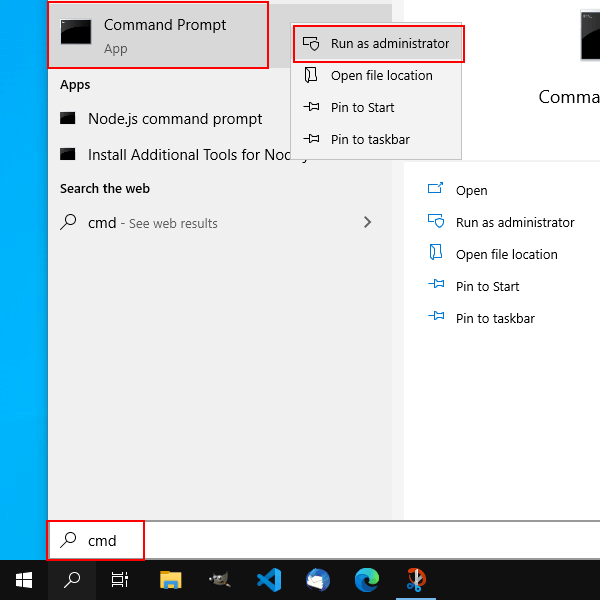Screen dimensions: 600x600
Task: Click Open in the right details pane
Action: click(471, 190)
